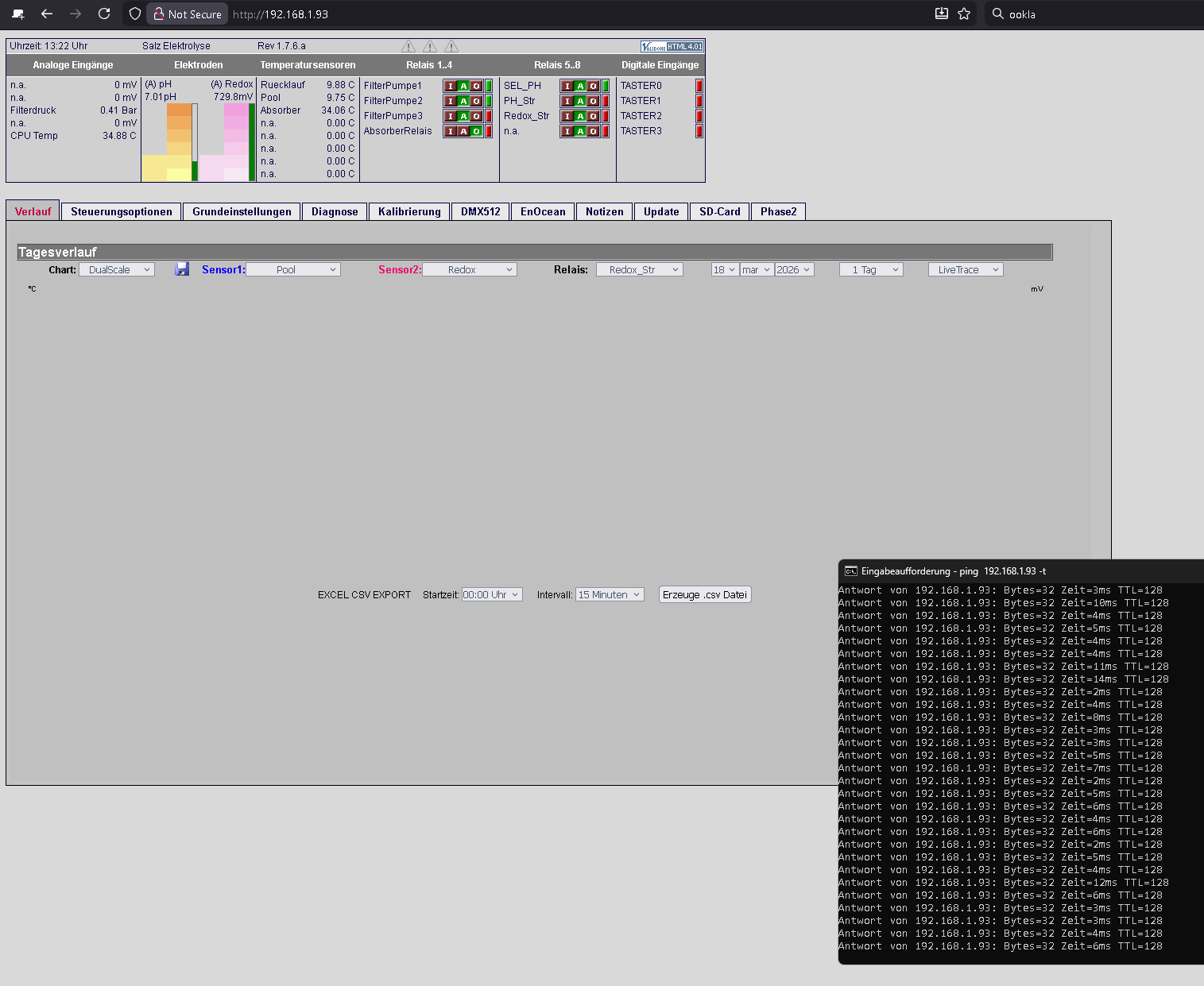
Task: Click TASTER0 red input indicator
Action: coord(699,86)
